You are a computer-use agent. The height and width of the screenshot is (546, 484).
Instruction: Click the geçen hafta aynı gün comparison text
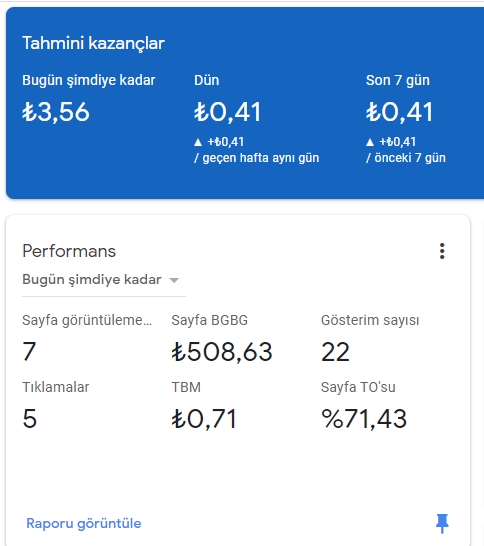point(257,158)
